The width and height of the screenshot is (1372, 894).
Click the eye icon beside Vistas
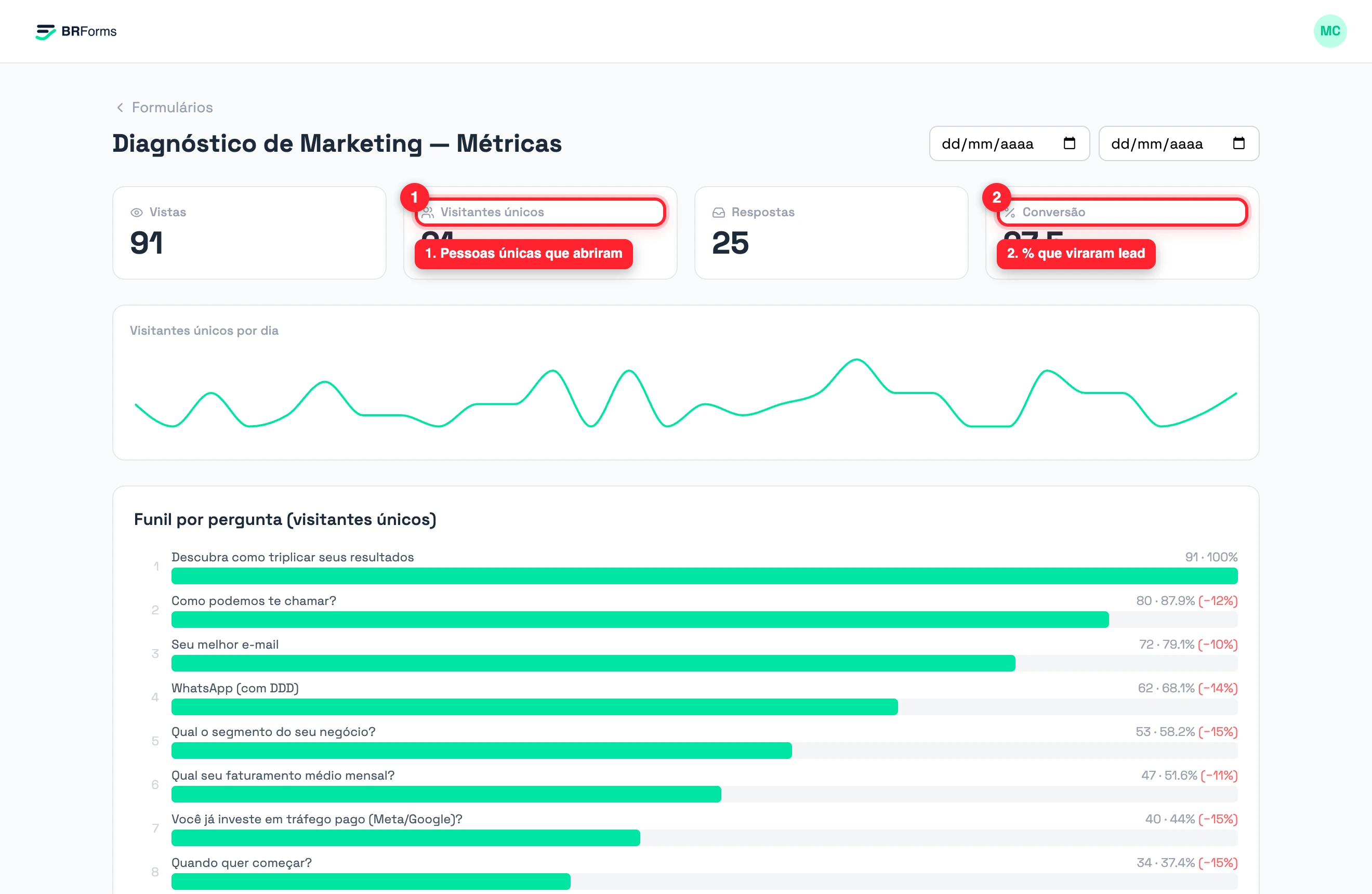pos(137,213)
